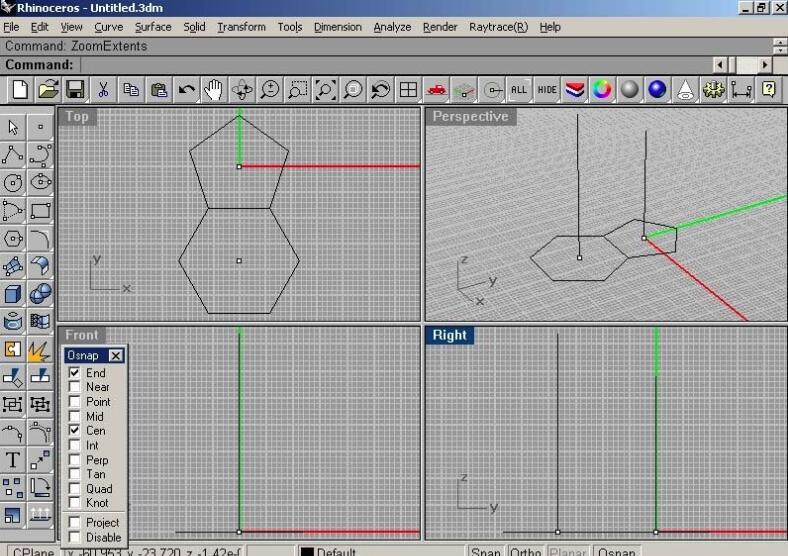Click the HIDE objects toolbar button

[x=546, y=90]
